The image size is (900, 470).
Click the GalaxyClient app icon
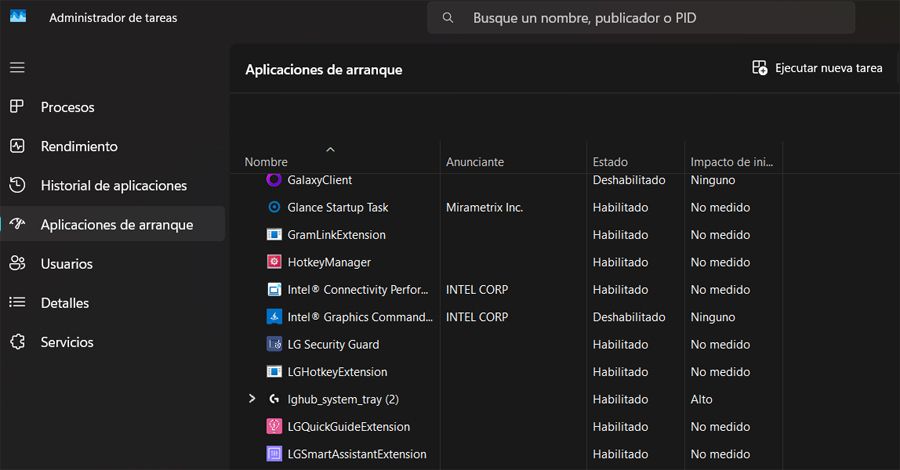[274, 180]
